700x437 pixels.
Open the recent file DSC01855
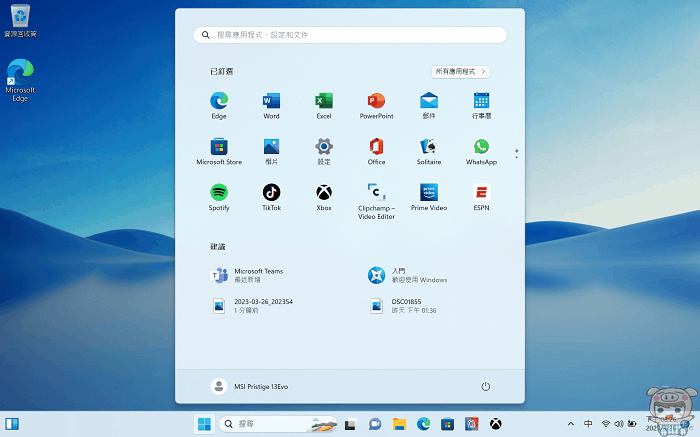click(402, 306)
